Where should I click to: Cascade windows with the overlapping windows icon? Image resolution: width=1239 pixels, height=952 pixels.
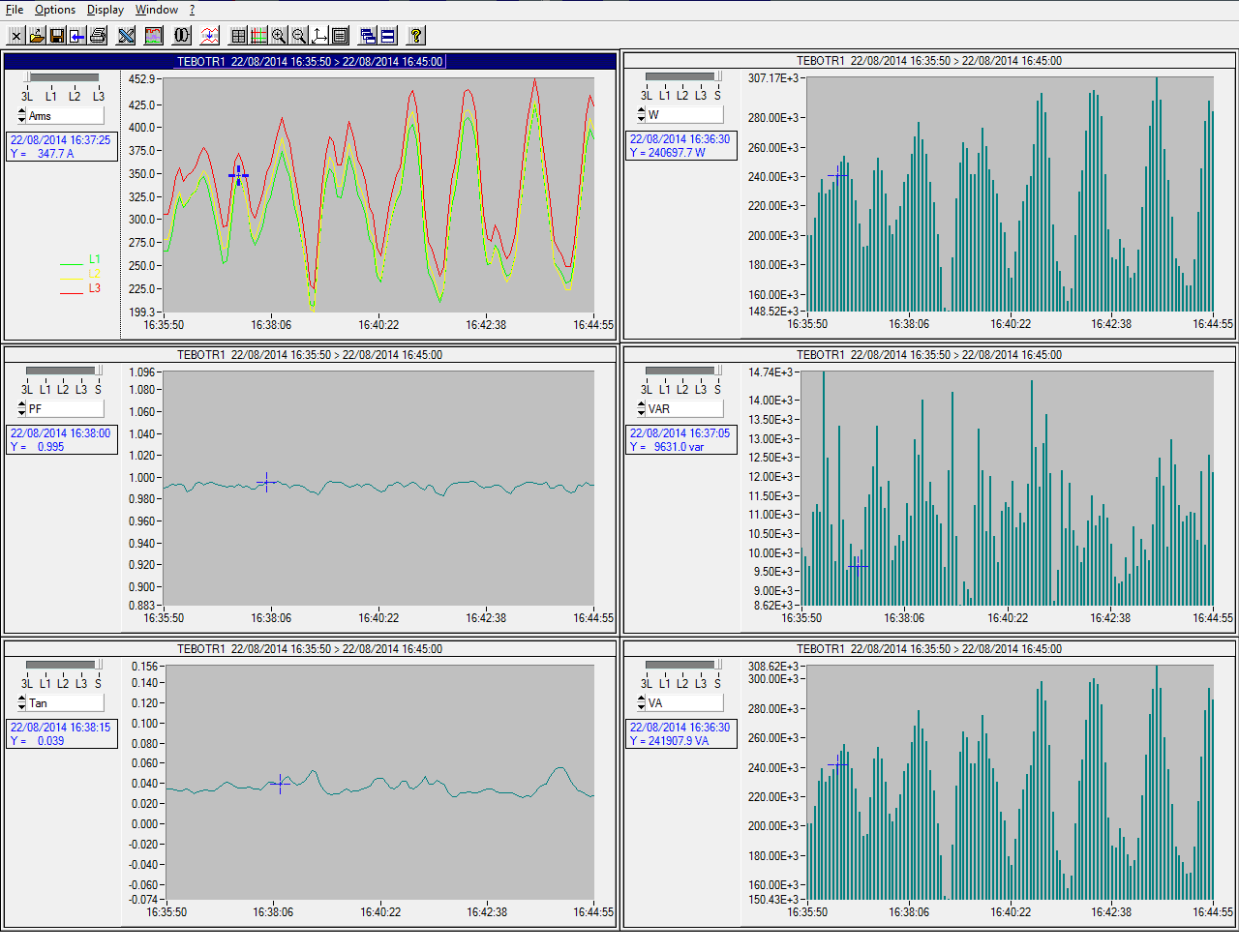[368, 36]
